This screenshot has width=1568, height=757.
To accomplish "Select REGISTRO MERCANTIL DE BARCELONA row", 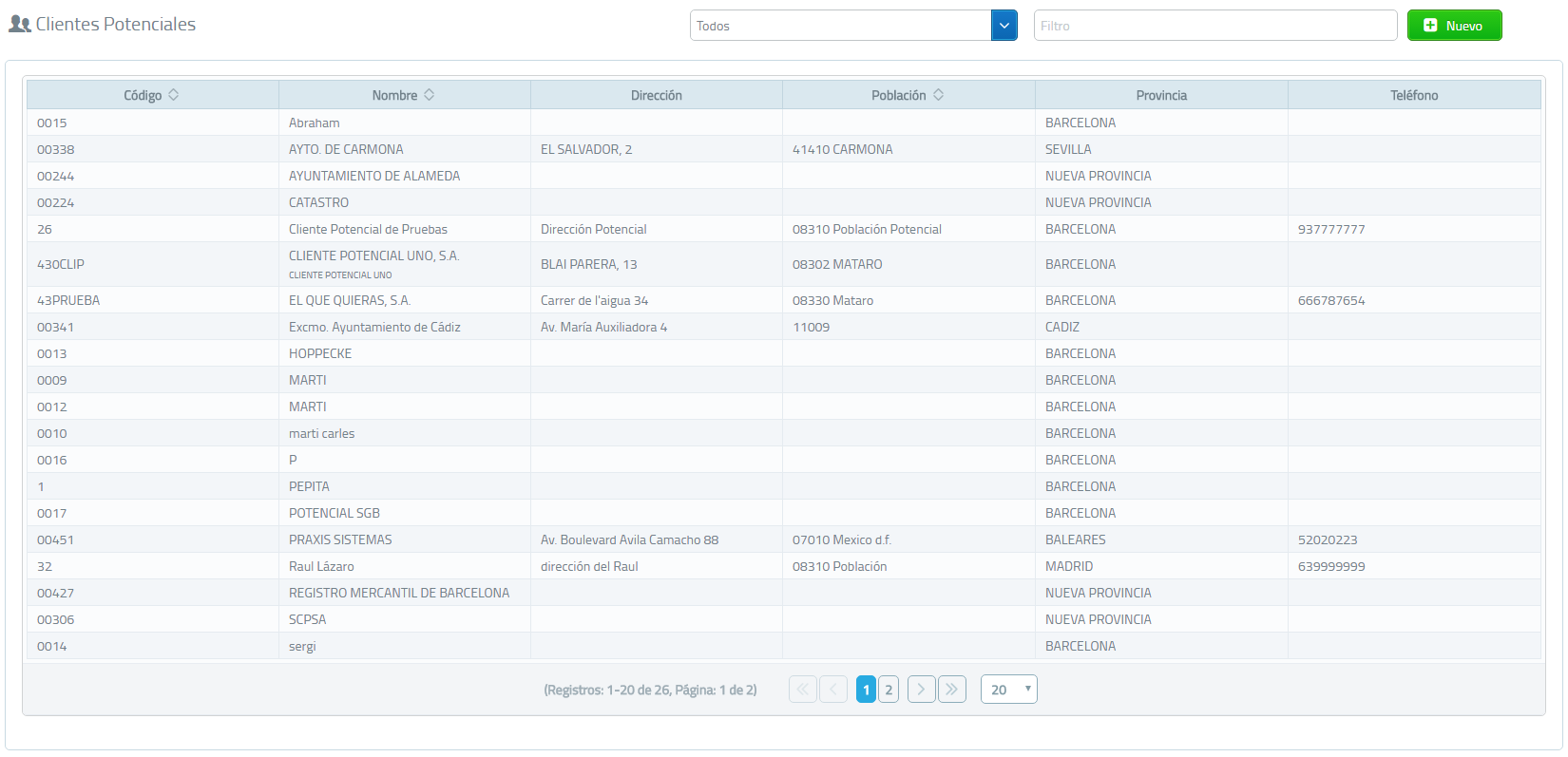I will 784,593.
